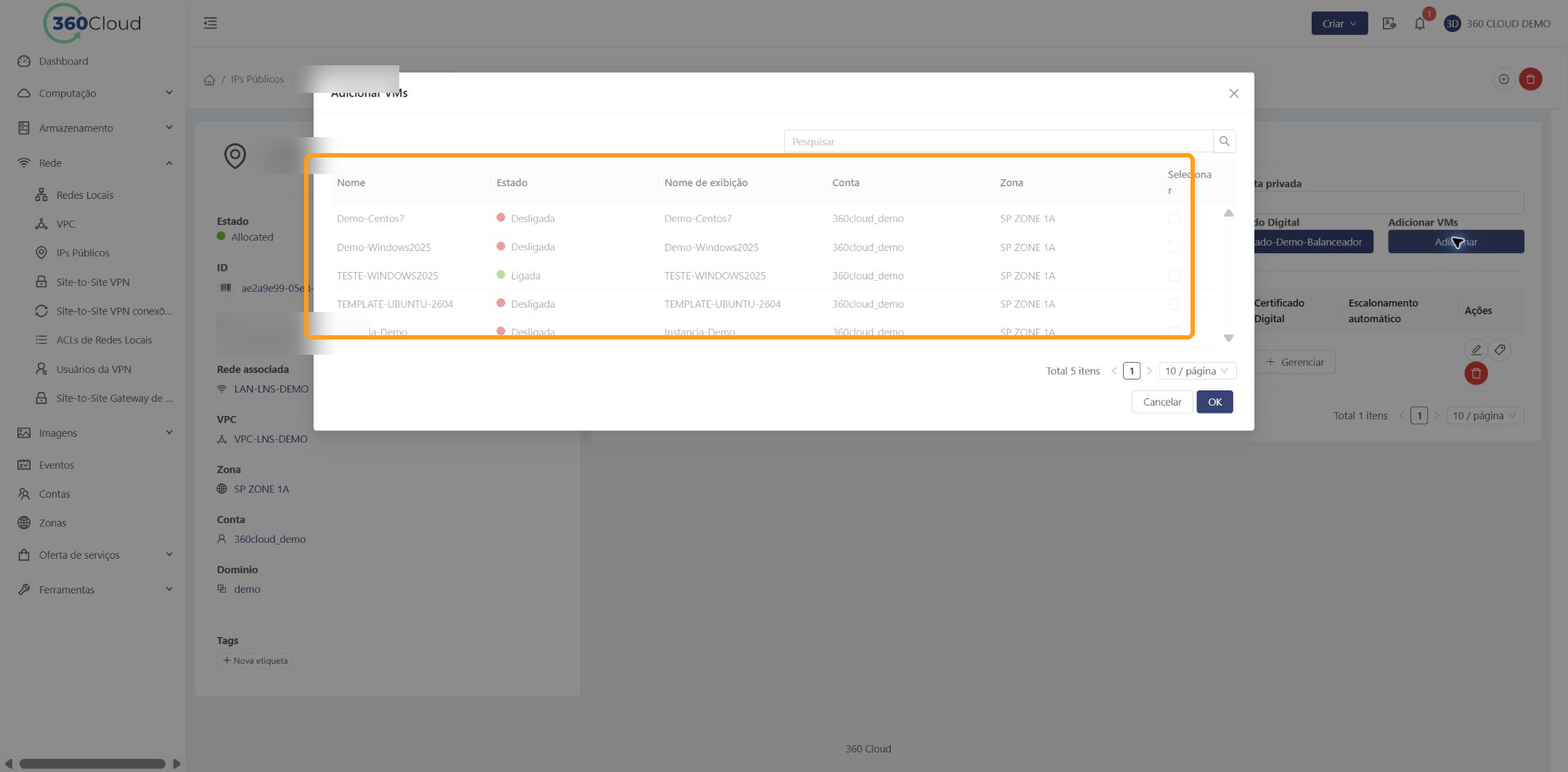
Task: Open the 360 CLOUD DEMO user avatar
Action: [1452, 23]
